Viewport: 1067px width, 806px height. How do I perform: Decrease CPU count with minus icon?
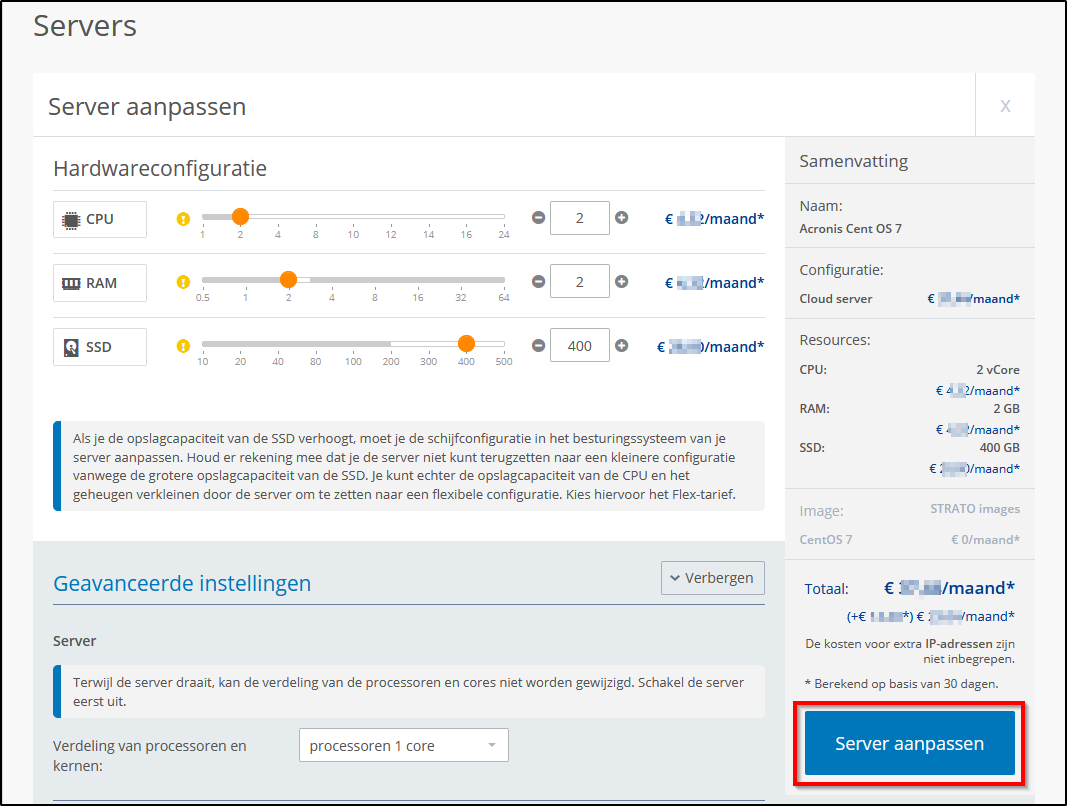538,217
